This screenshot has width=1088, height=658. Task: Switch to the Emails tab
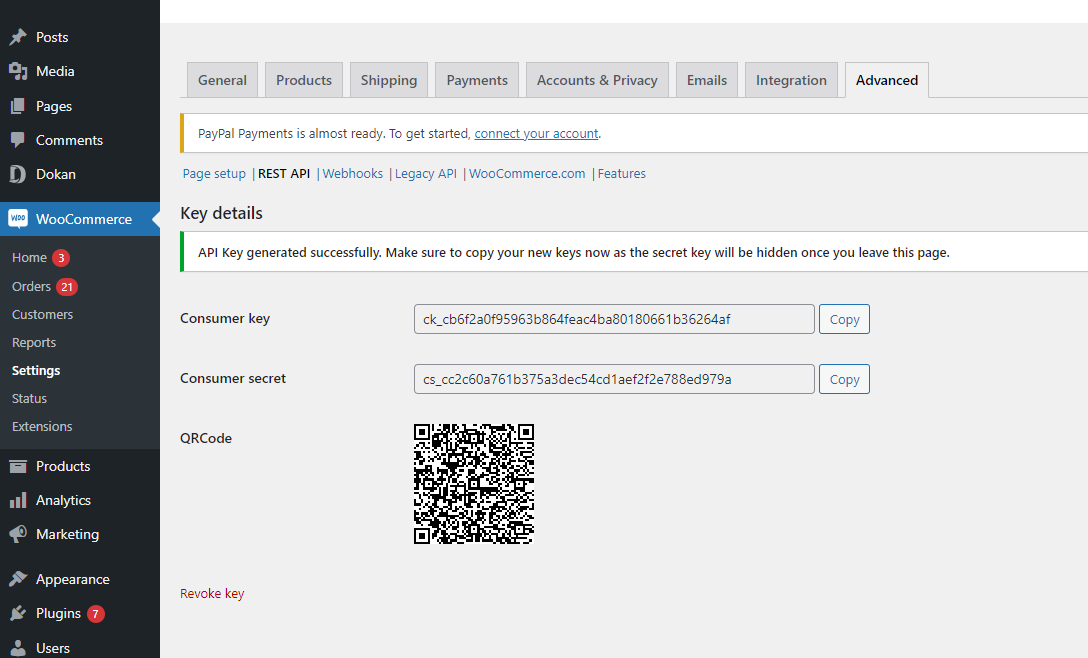706,80
